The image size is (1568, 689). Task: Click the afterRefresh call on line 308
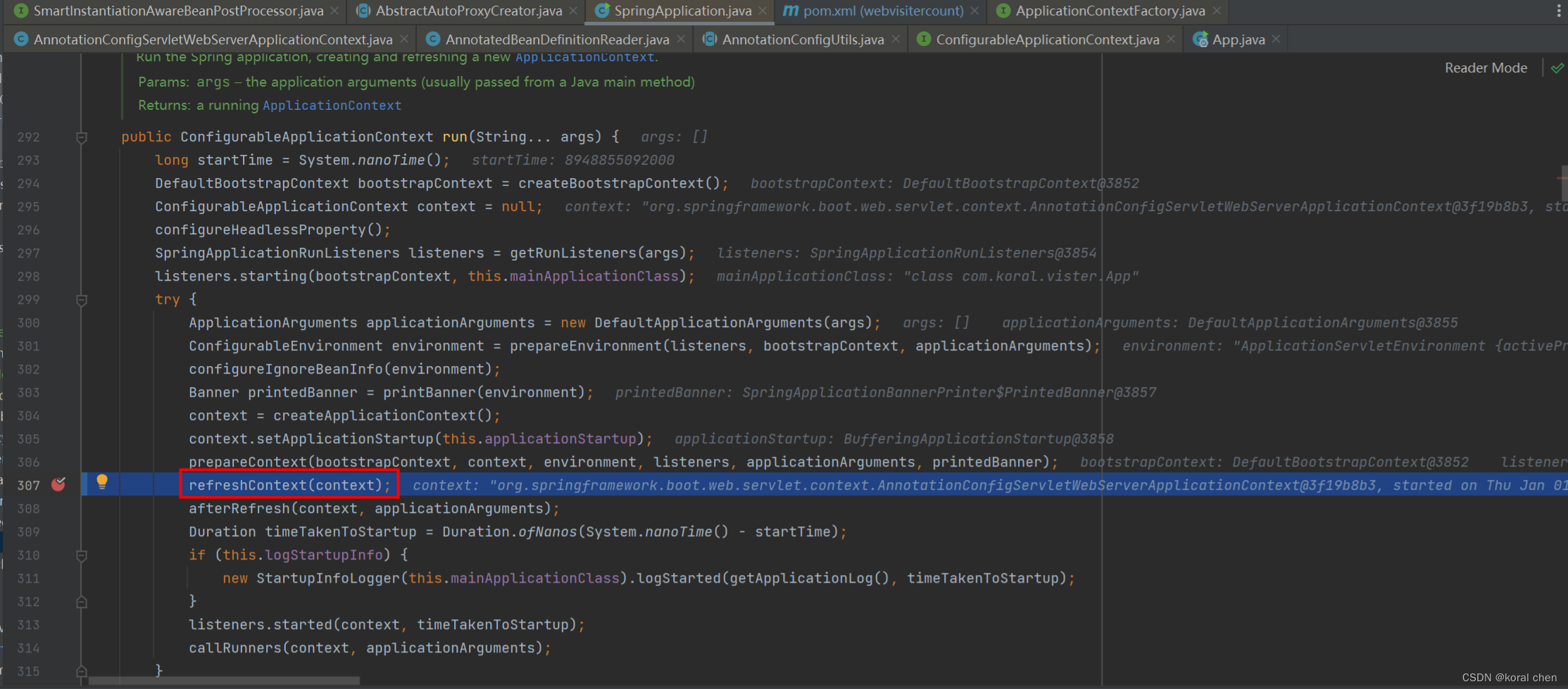370,508
